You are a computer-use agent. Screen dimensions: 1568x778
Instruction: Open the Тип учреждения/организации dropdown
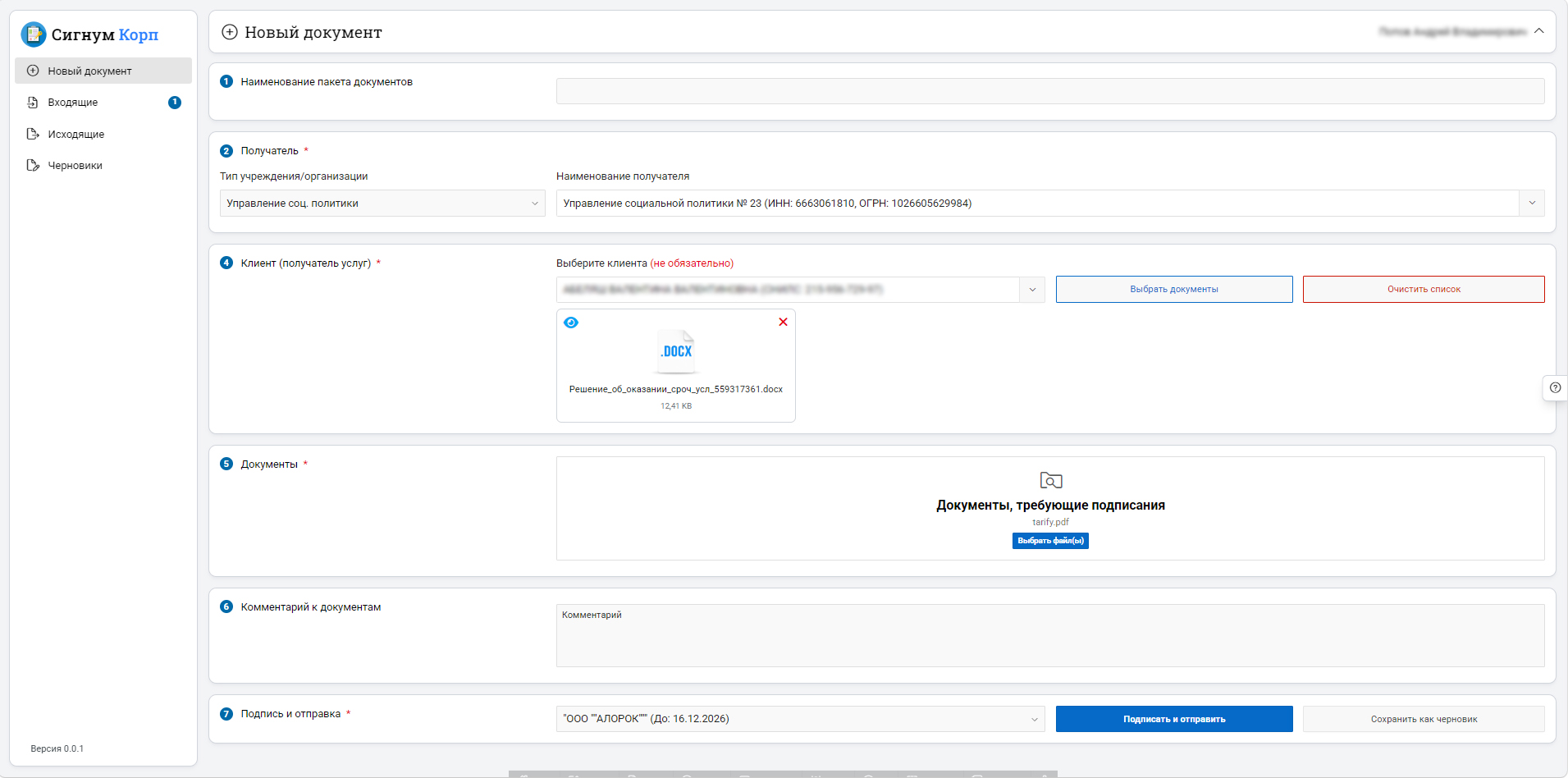(382, 204)
